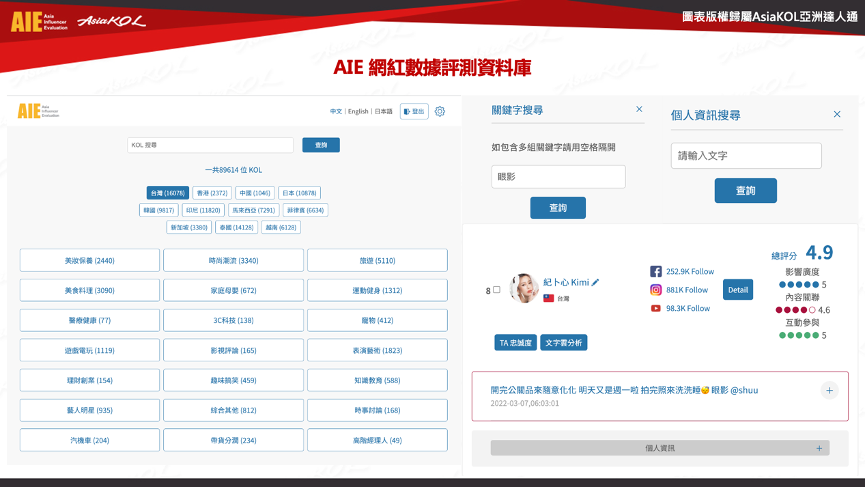This screenshot has width=866, height=487.
Task: Switch language to 日本語
Action: pyautogui.click(x=383, y=112)
